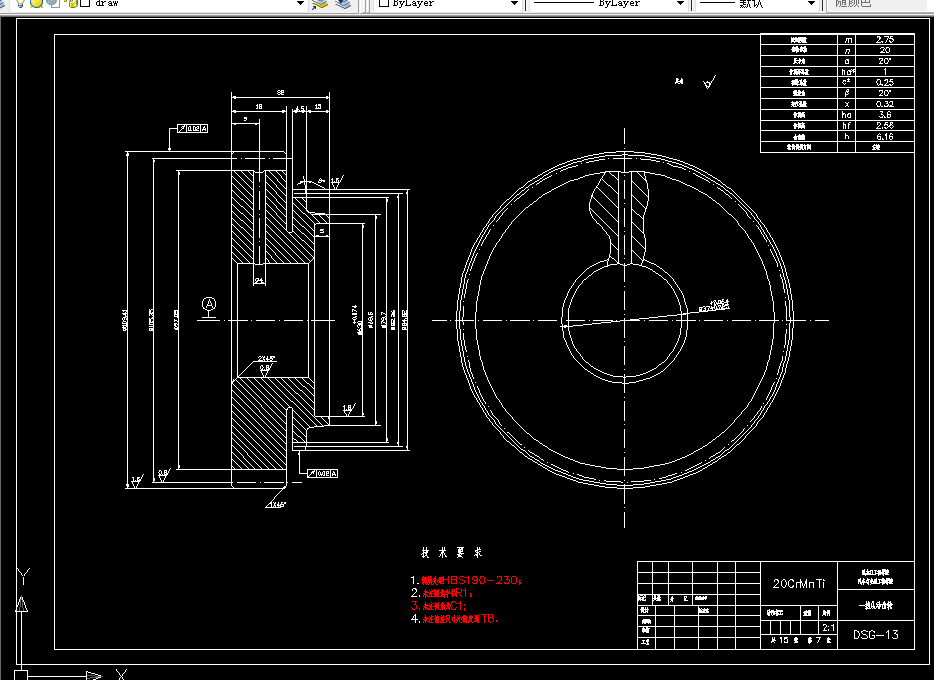The image size is (934, 680).
Task: Click the UCS Y axis label
Action: 23,576
